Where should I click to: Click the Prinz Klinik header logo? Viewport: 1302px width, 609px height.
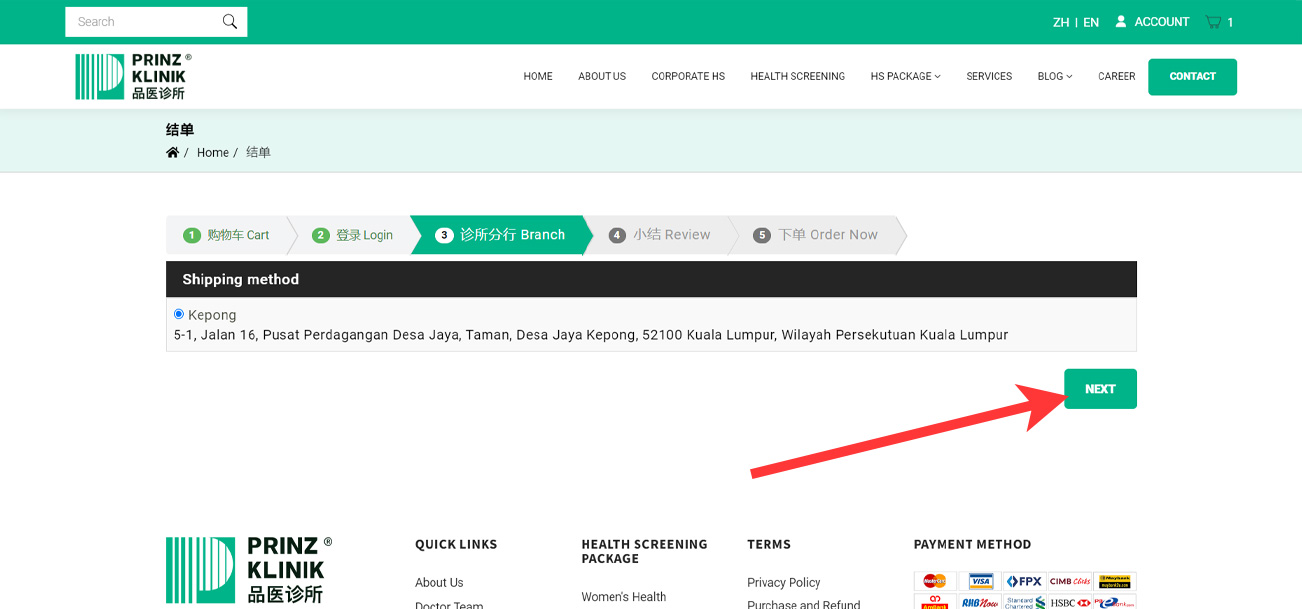point(133,77)
